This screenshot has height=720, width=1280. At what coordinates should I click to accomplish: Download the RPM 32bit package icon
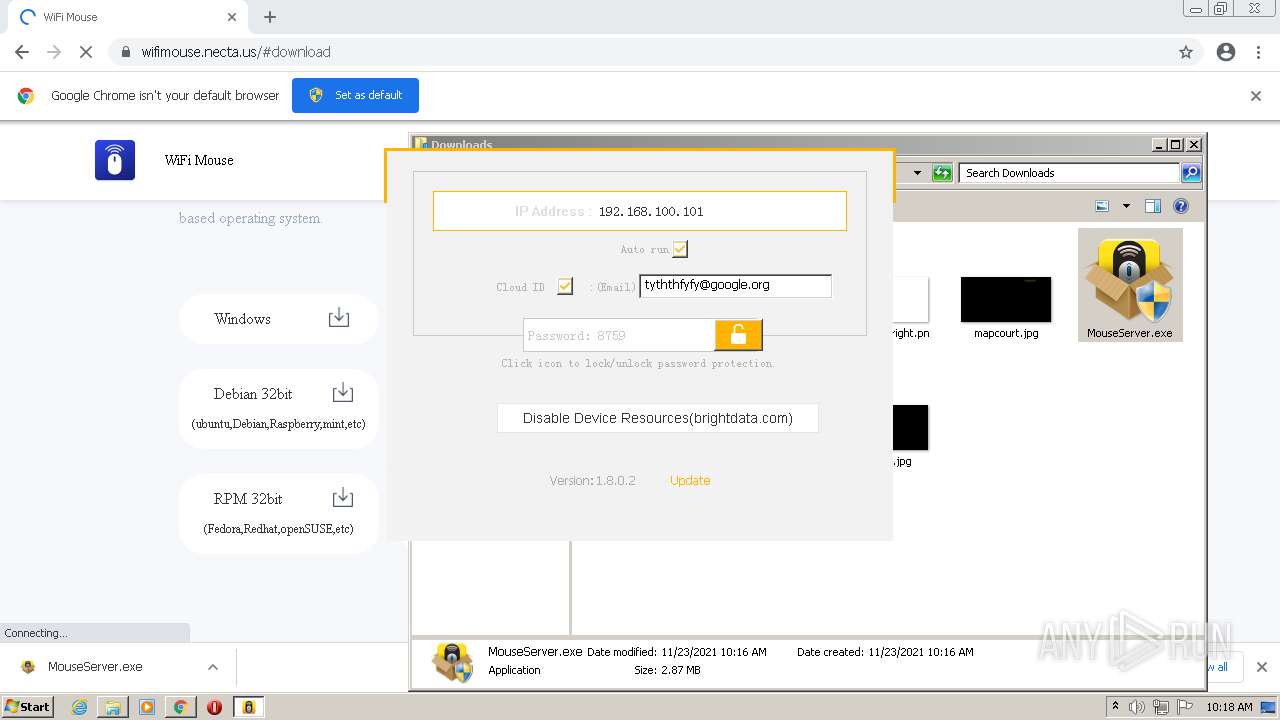click(342, 497)
